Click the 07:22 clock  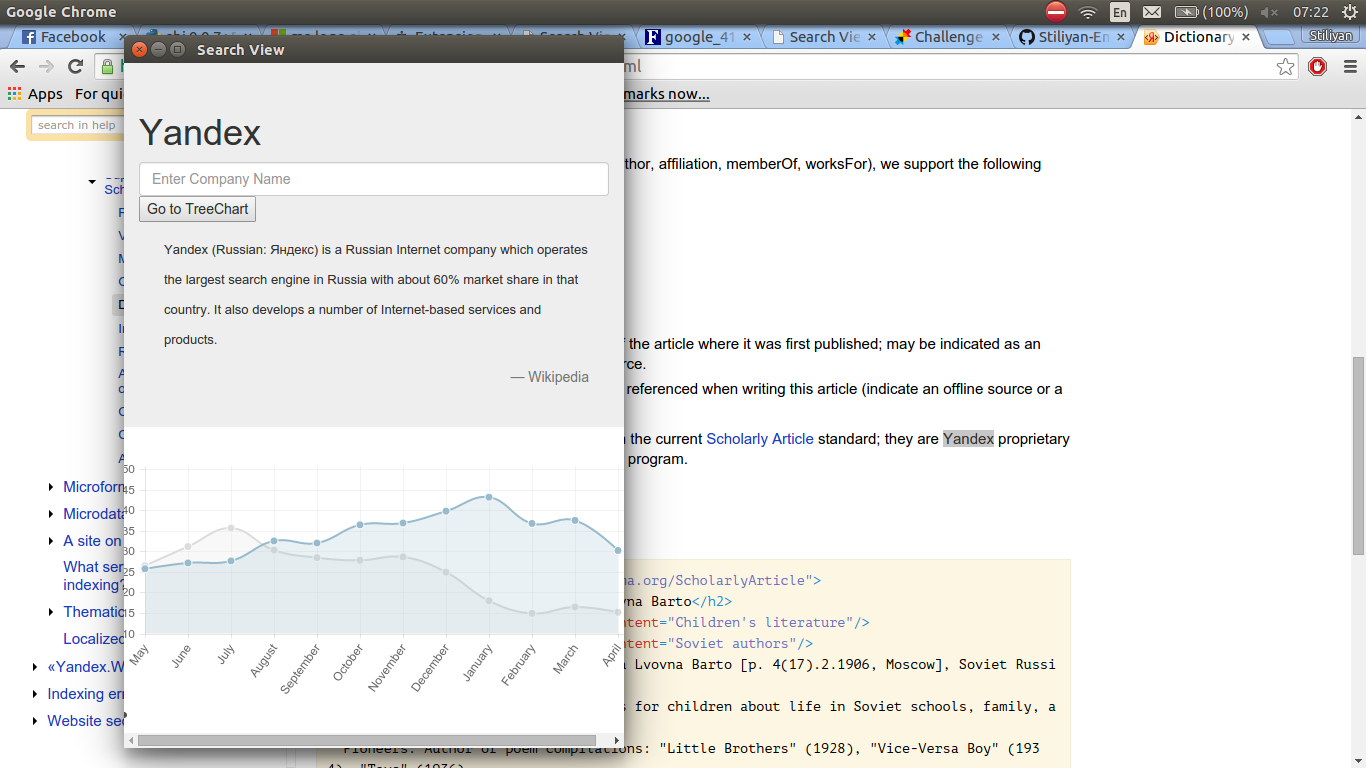click(1310, 12)
